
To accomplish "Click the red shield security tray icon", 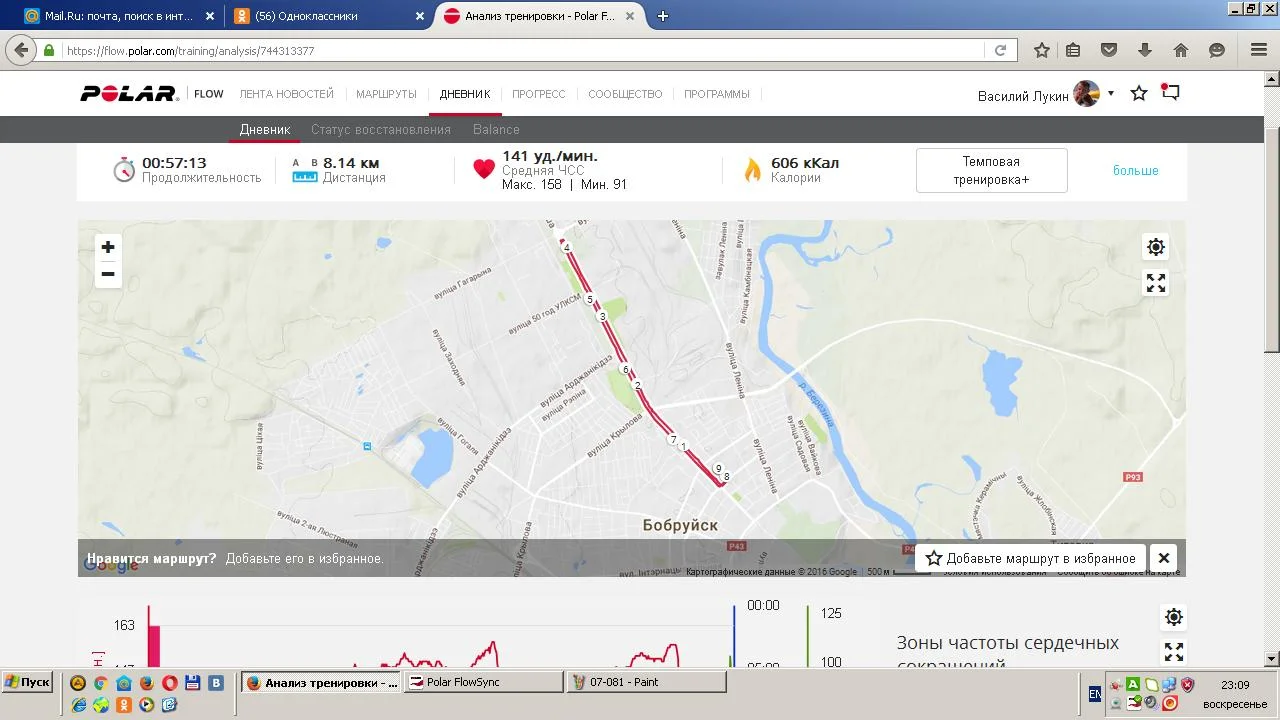I will 1186,684.
